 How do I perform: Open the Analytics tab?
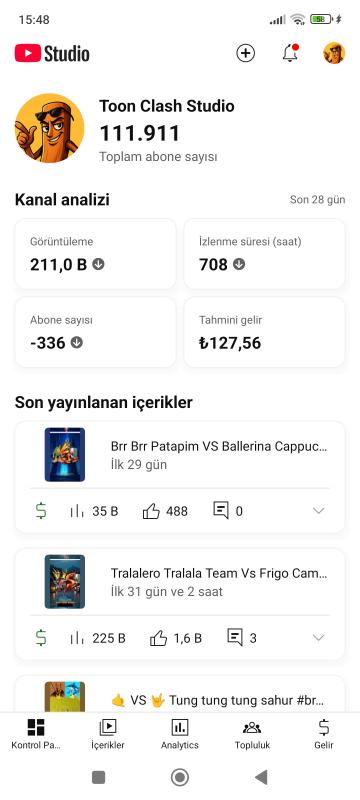point(179,734)
